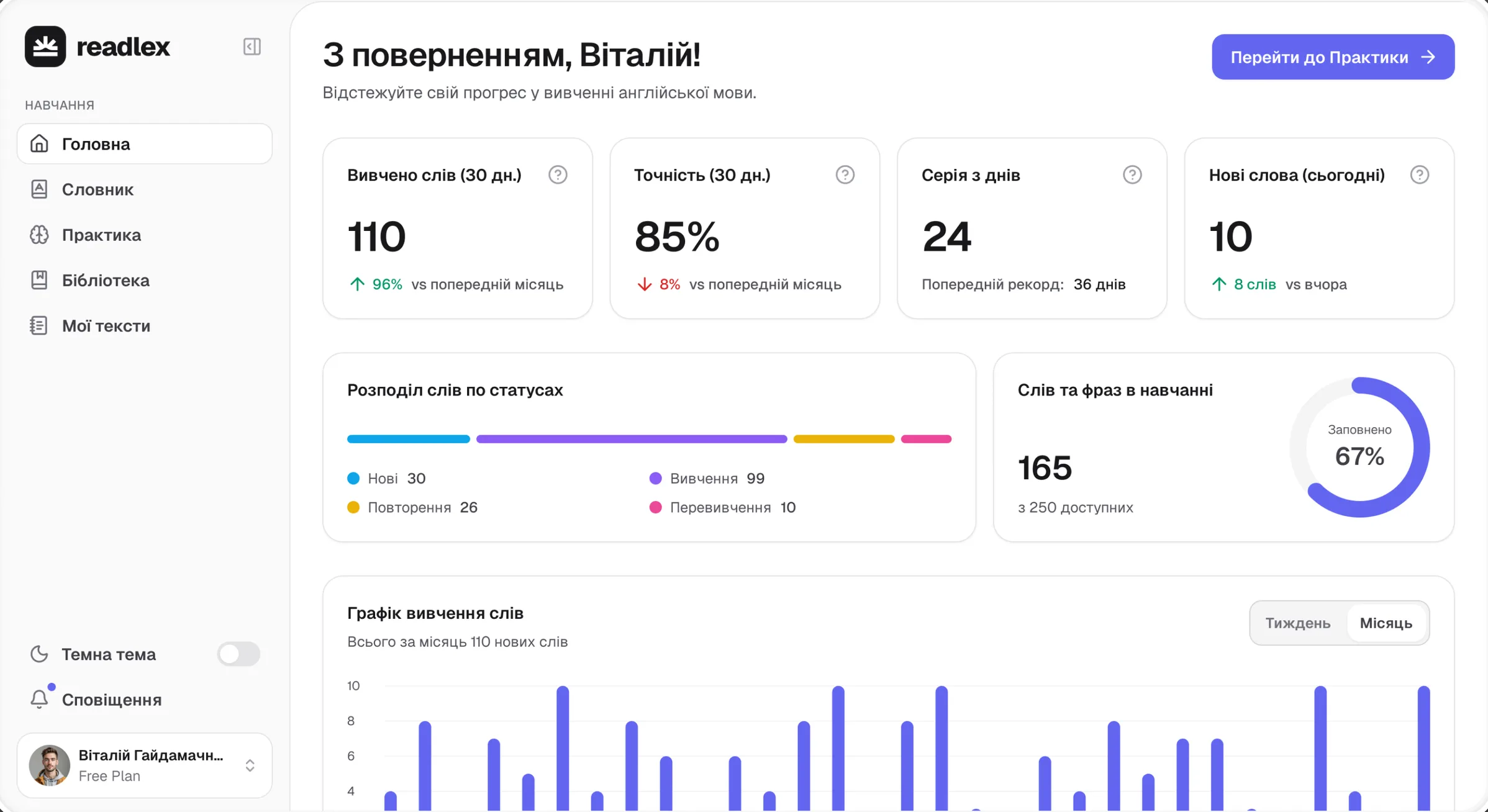The image size is (1488, 812).
Task: Click the yellow Повторення status bar segment
Action: coord(844,439)
